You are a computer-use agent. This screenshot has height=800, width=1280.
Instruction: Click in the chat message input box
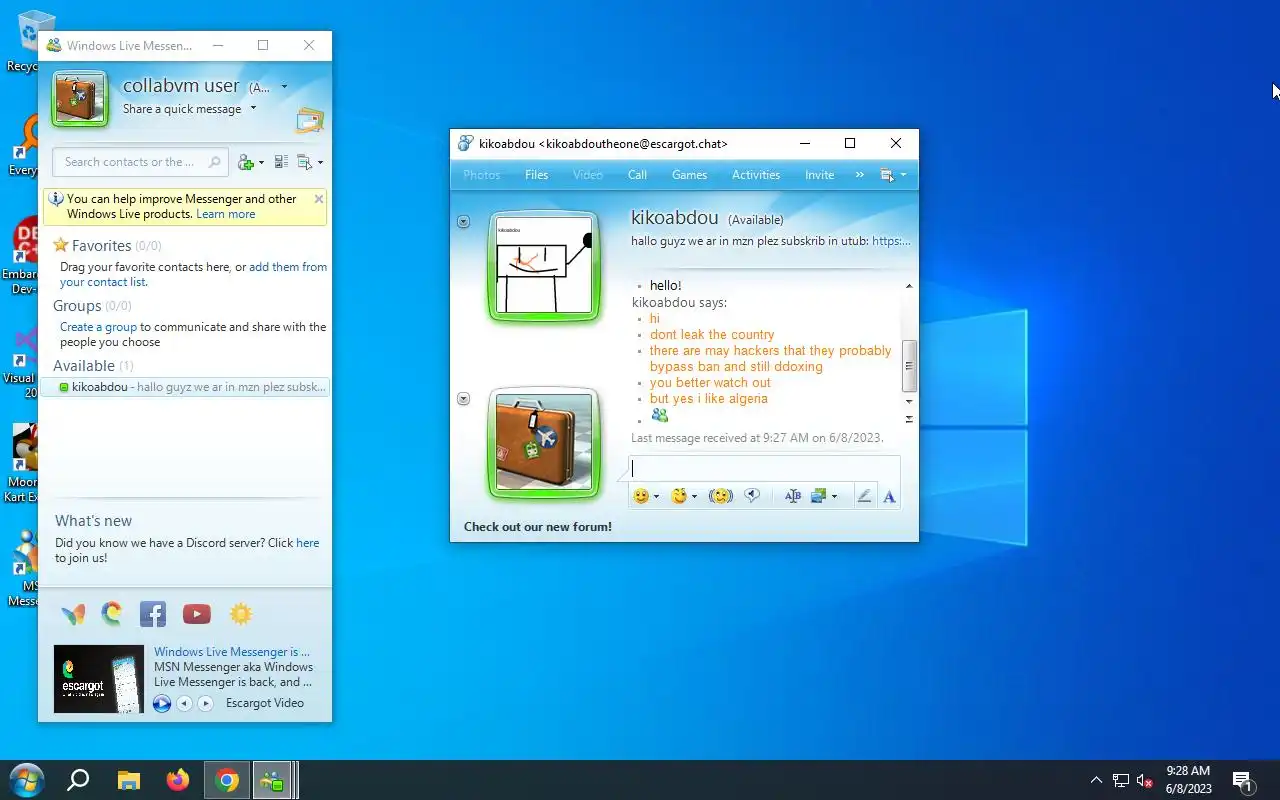click(x=764, y=469)
